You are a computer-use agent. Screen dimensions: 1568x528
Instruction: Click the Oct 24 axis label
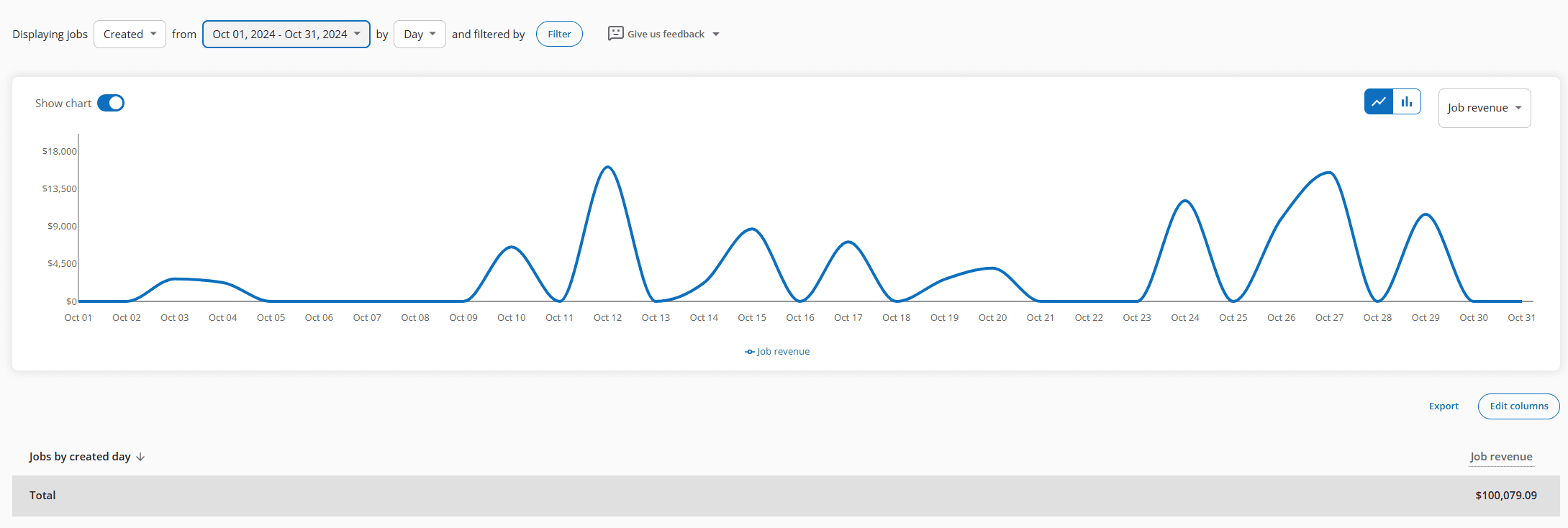pyautogui.click(x=1185, y=317)
